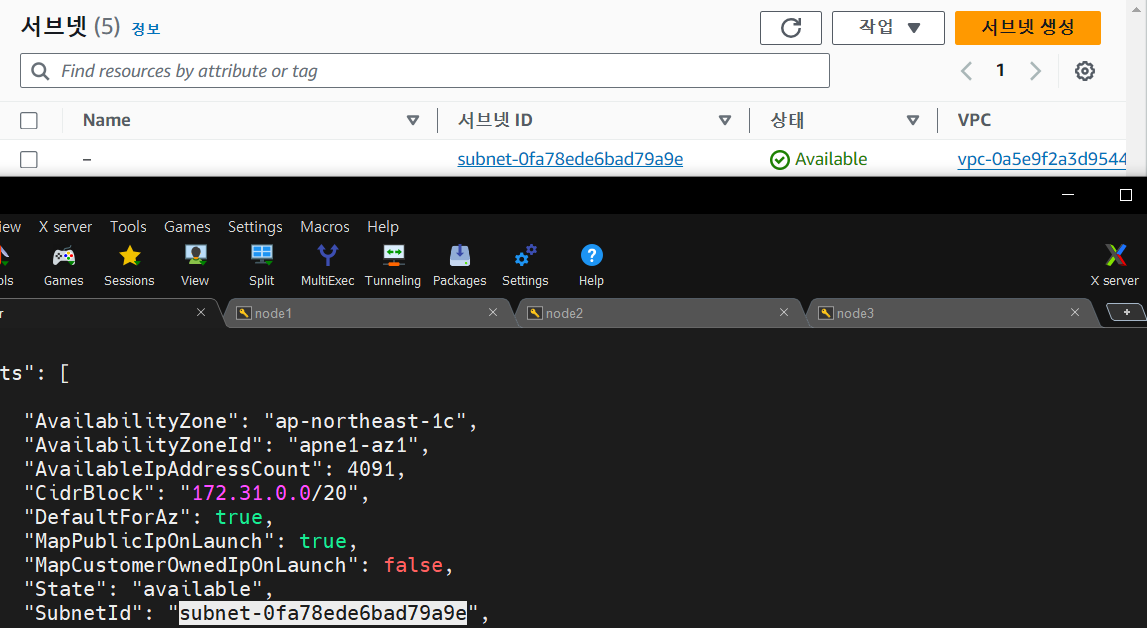Click the highlighted SubnetId value in terminal
Screen dimensions: 1147x628
click(323, 613)
